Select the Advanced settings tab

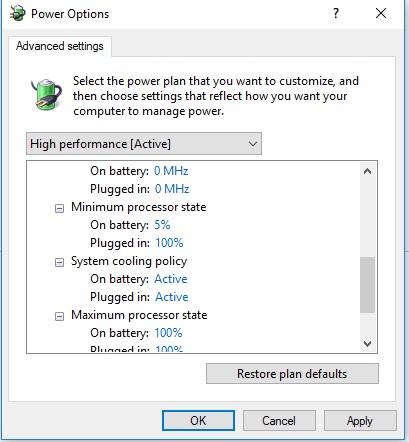click(x=60, y=46)
